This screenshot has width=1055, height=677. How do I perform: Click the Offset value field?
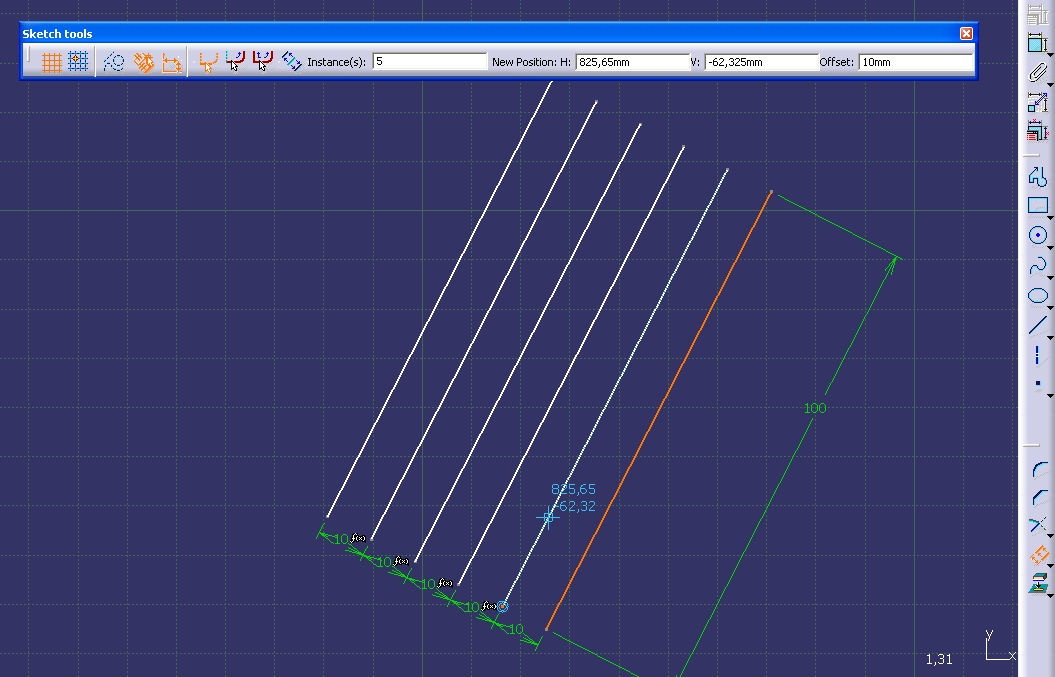coord(916,62)
